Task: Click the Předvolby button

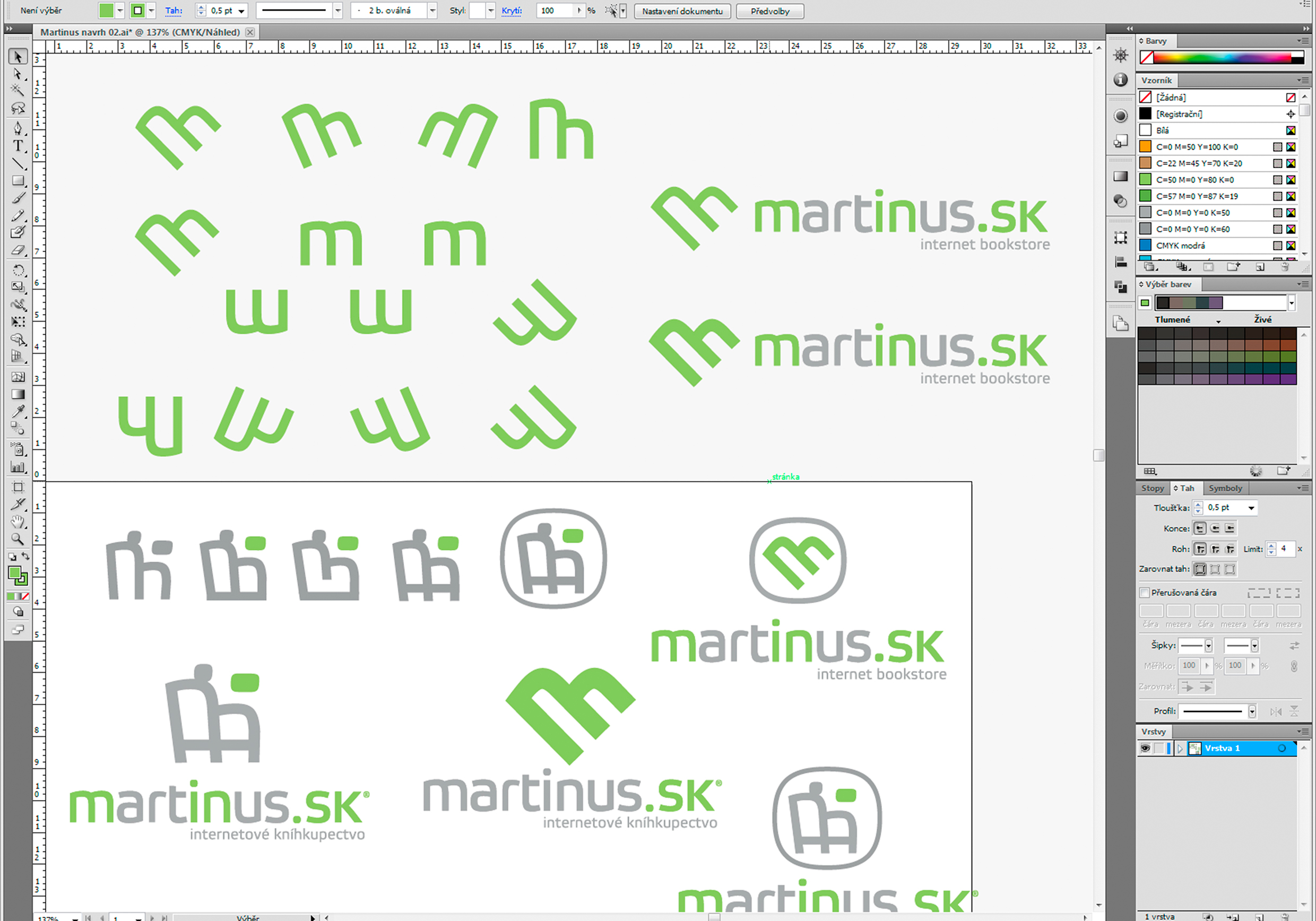Action: click(x=769, y=11)
